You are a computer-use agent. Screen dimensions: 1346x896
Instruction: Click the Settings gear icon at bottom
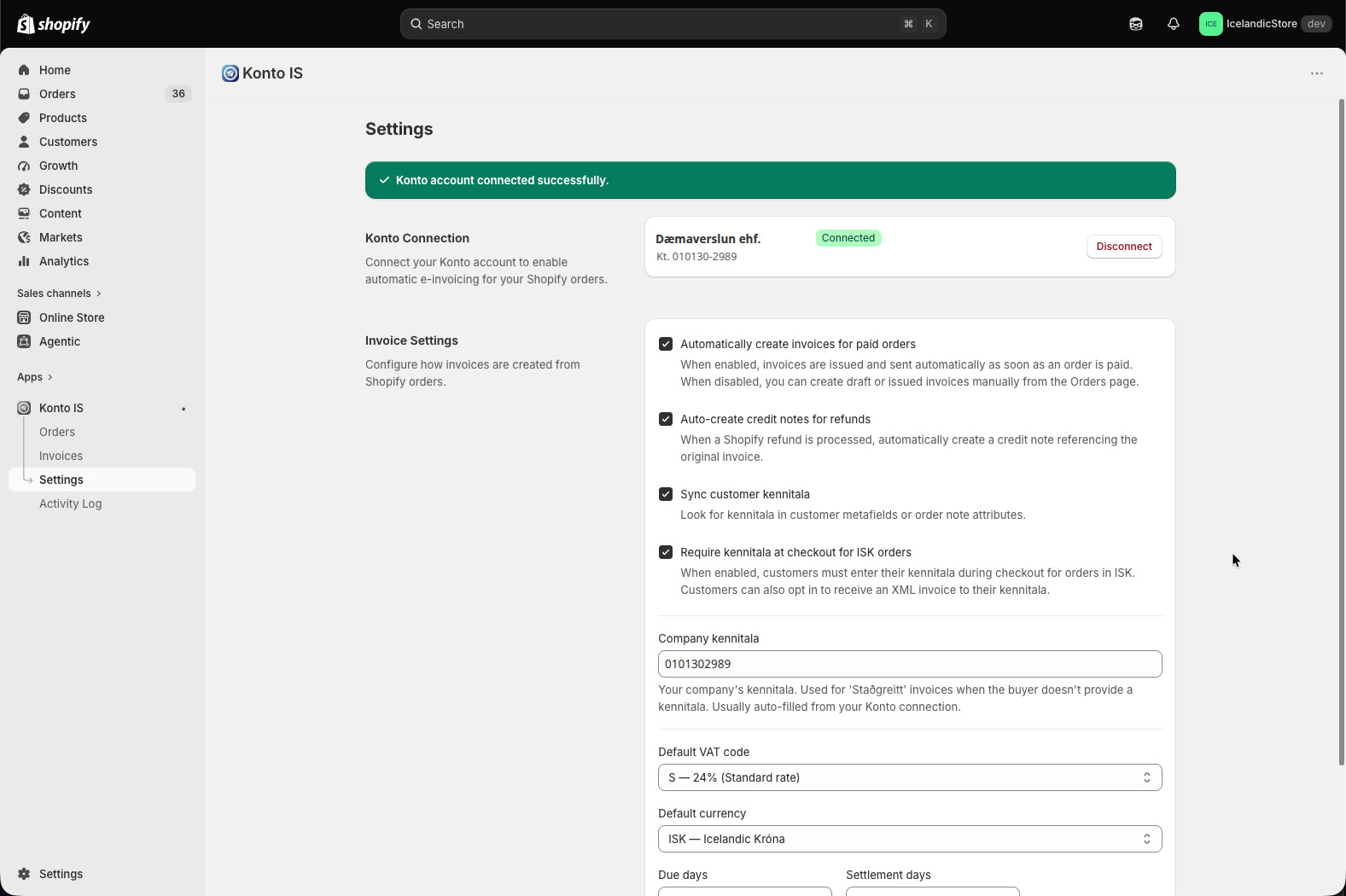click(24, 874)
